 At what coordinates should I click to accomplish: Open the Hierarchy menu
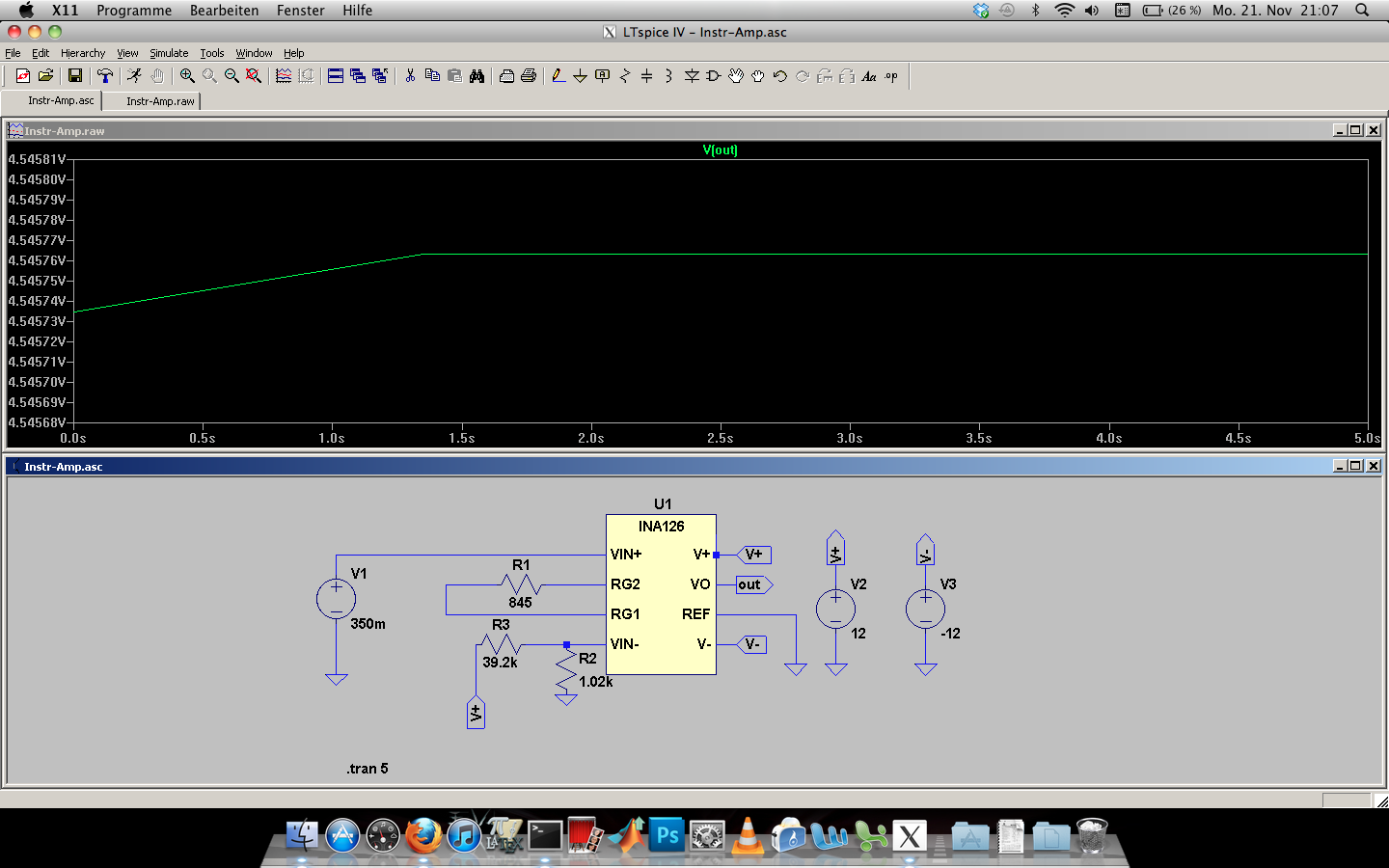[x=83, y=53]
